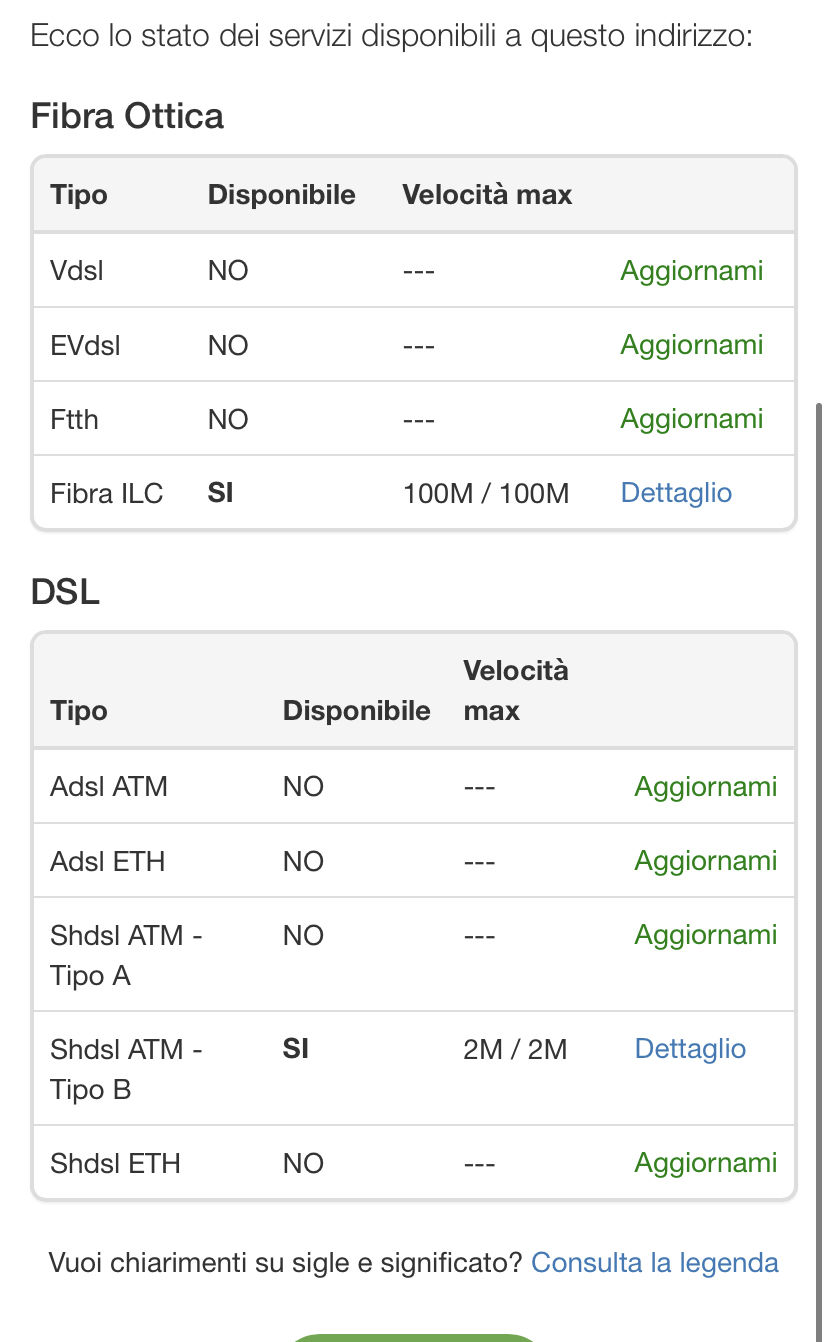This screenshot has height=1342, width=828.
Task: Click Aggiornami link in the Ftth row
Action: pyautogui.click(x=691, y=419)
